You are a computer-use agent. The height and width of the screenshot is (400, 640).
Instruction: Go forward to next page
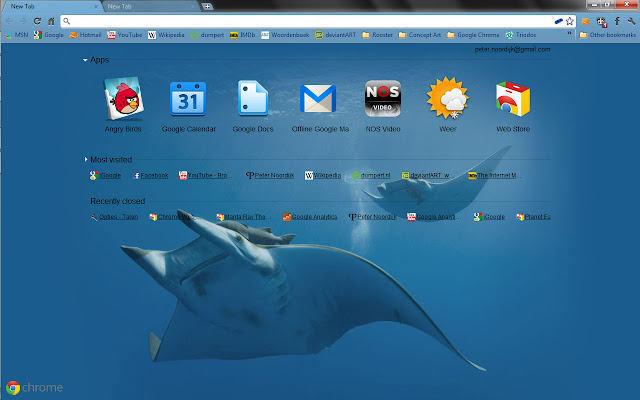pyautogui.click(x=23, y=21)
